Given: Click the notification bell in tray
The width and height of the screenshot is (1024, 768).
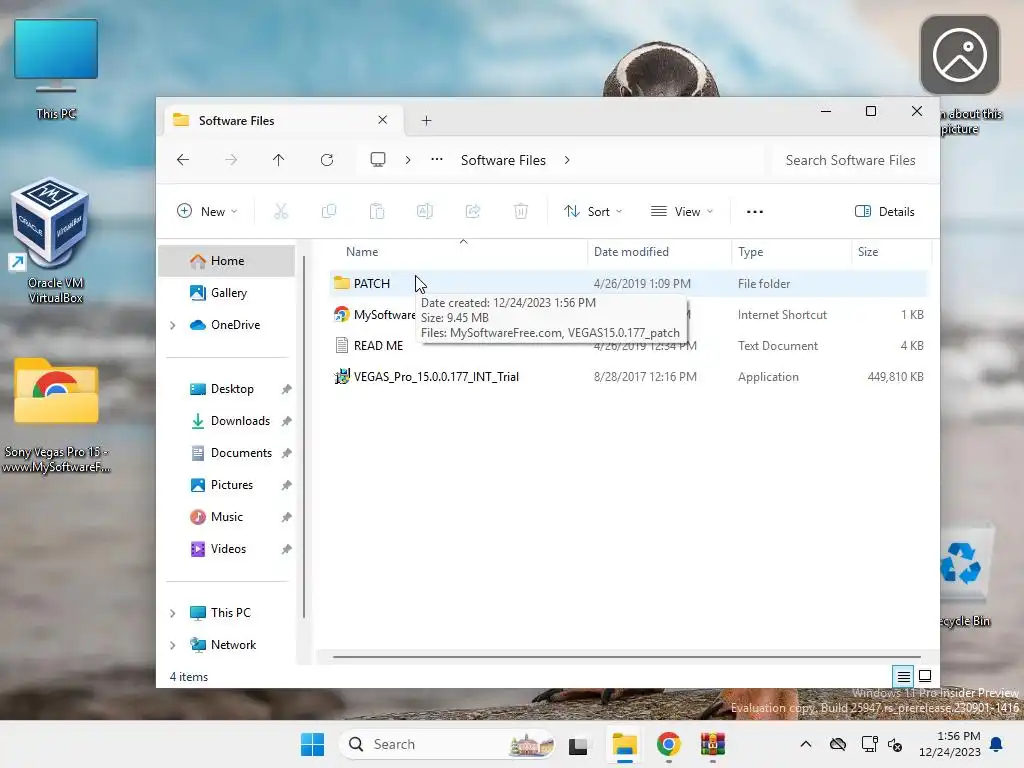Looking at the screenshot, I should click(x=996, y=744).
